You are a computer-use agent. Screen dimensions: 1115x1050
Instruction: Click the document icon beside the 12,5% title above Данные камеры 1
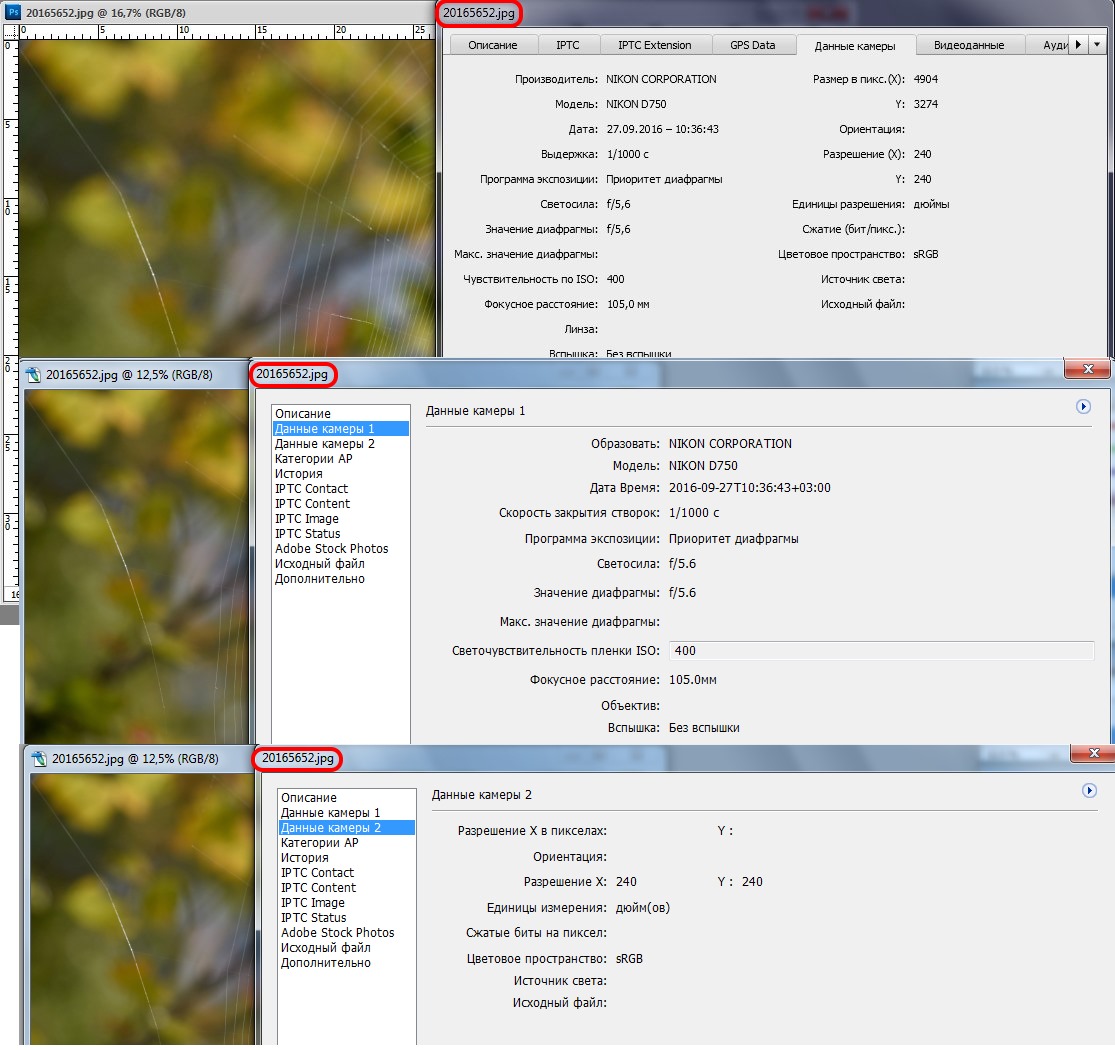coord(33,375)
